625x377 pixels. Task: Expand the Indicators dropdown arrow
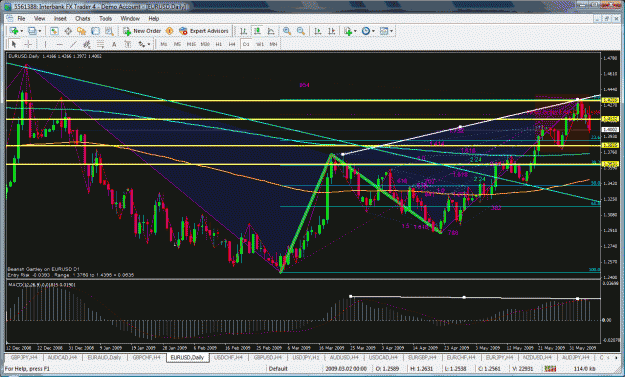(355, 31)
